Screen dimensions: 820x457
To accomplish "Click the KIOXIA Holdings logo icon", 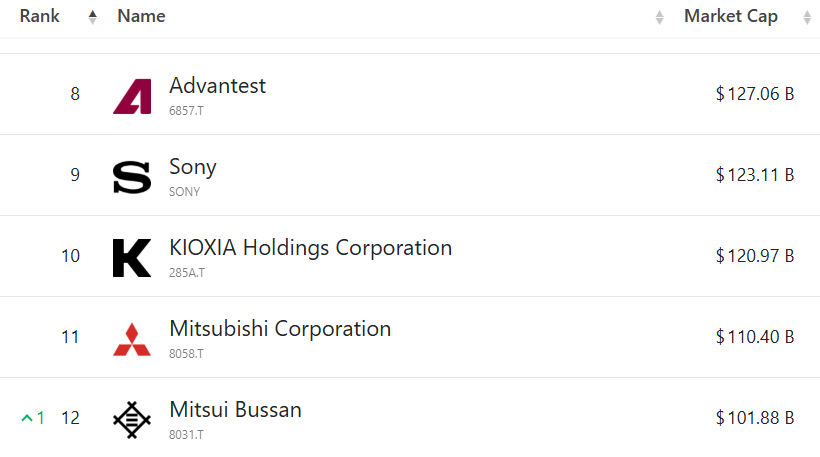I will pyautogui.click(x=132, y=258).
